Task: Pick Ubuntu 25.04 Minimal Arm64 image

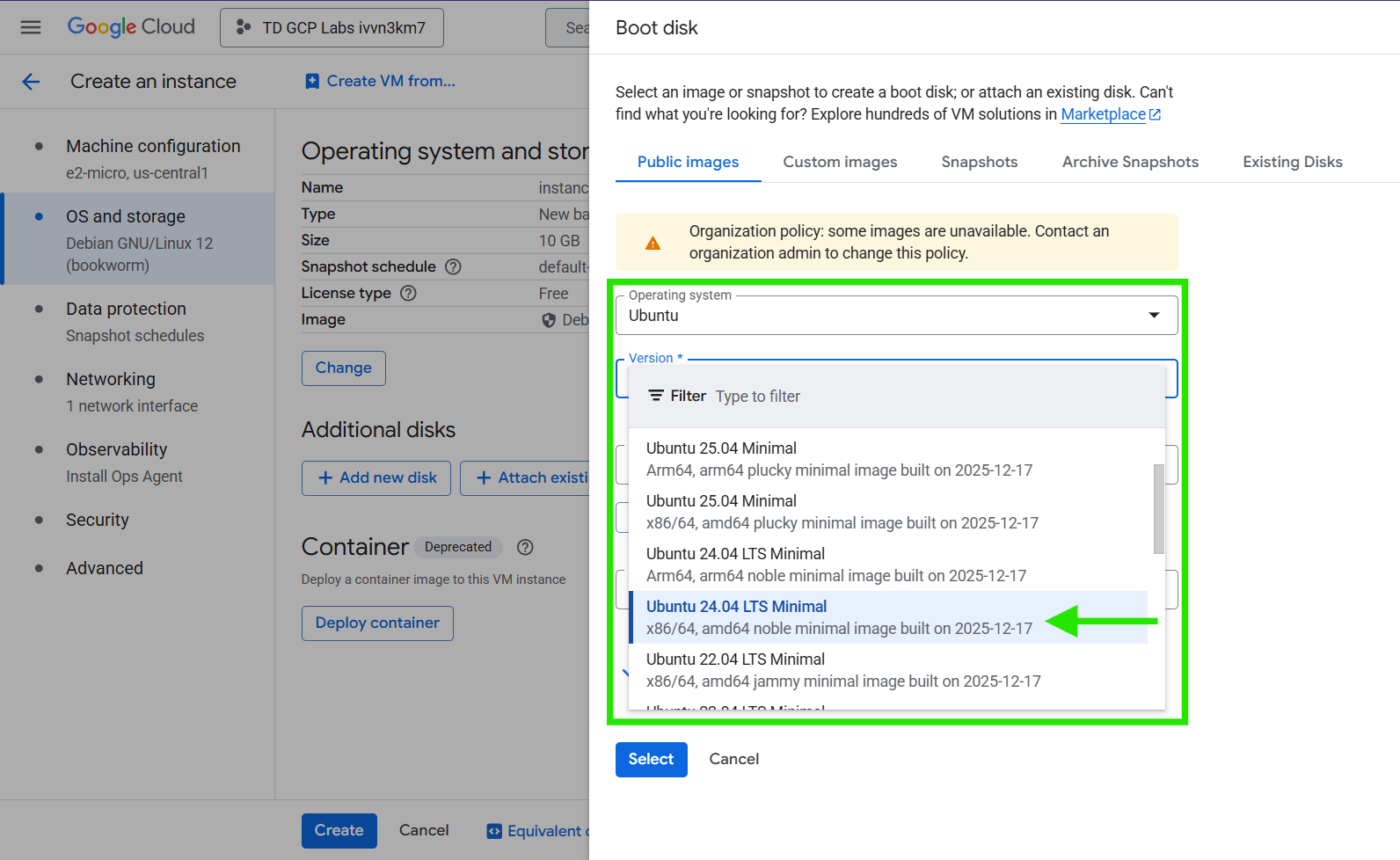Action: tap(839, 459)
